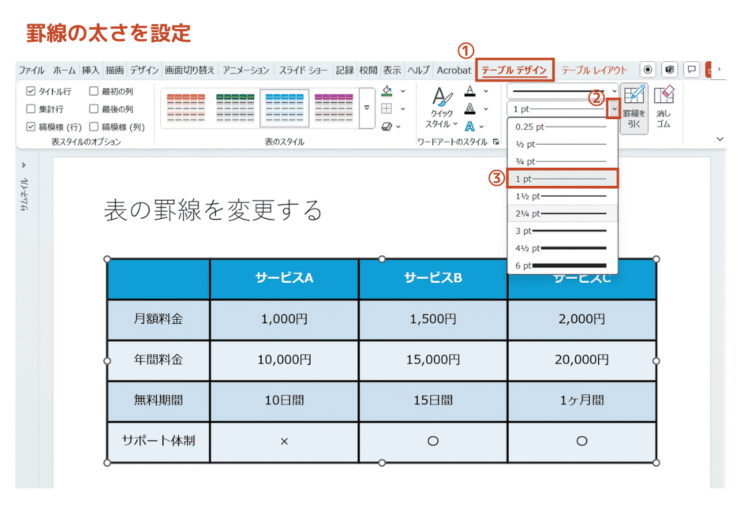Click the サービスA header cell
Screen dimensions: 740x505
[284, 278]
